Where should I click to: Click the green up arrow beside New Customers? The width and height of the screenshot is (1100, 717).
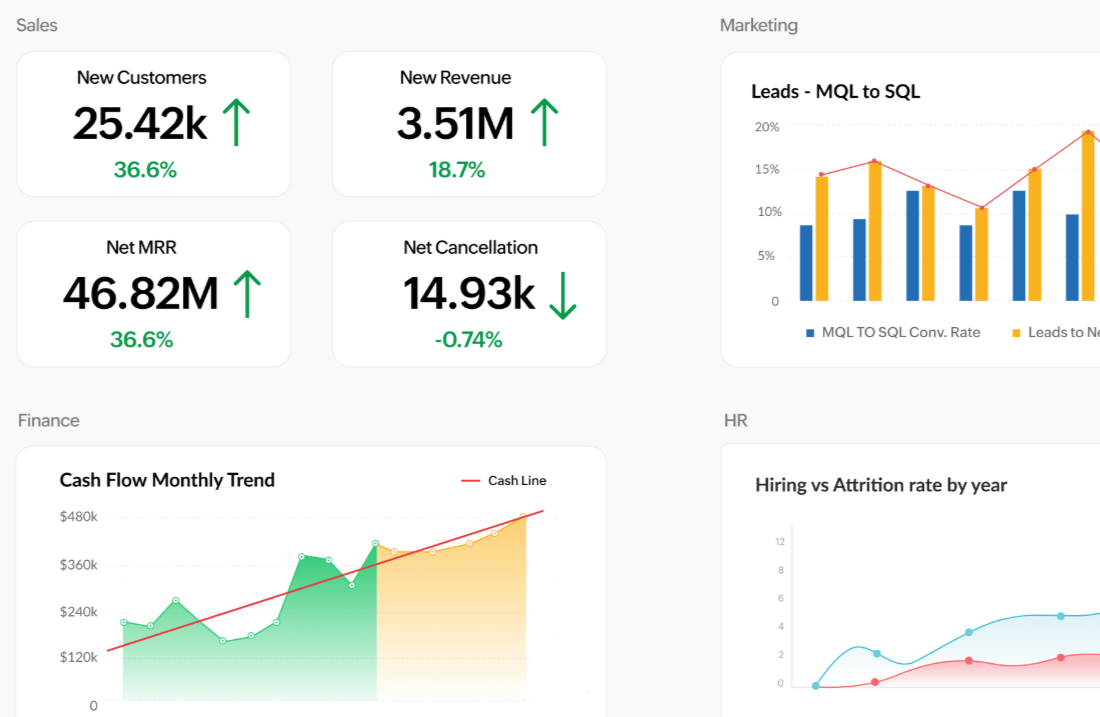[235, 123]
